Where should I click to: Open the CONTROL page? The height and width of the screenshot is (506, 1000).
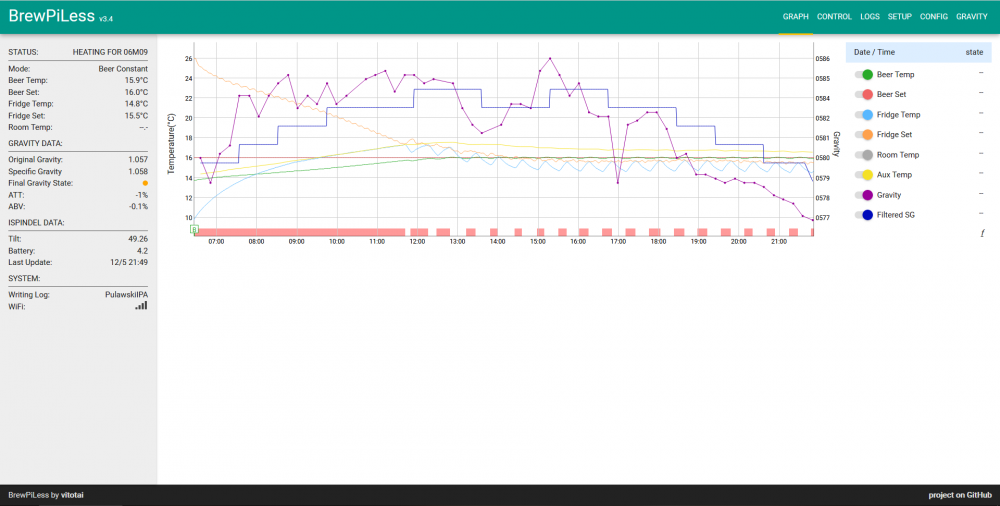click(834, 17)
